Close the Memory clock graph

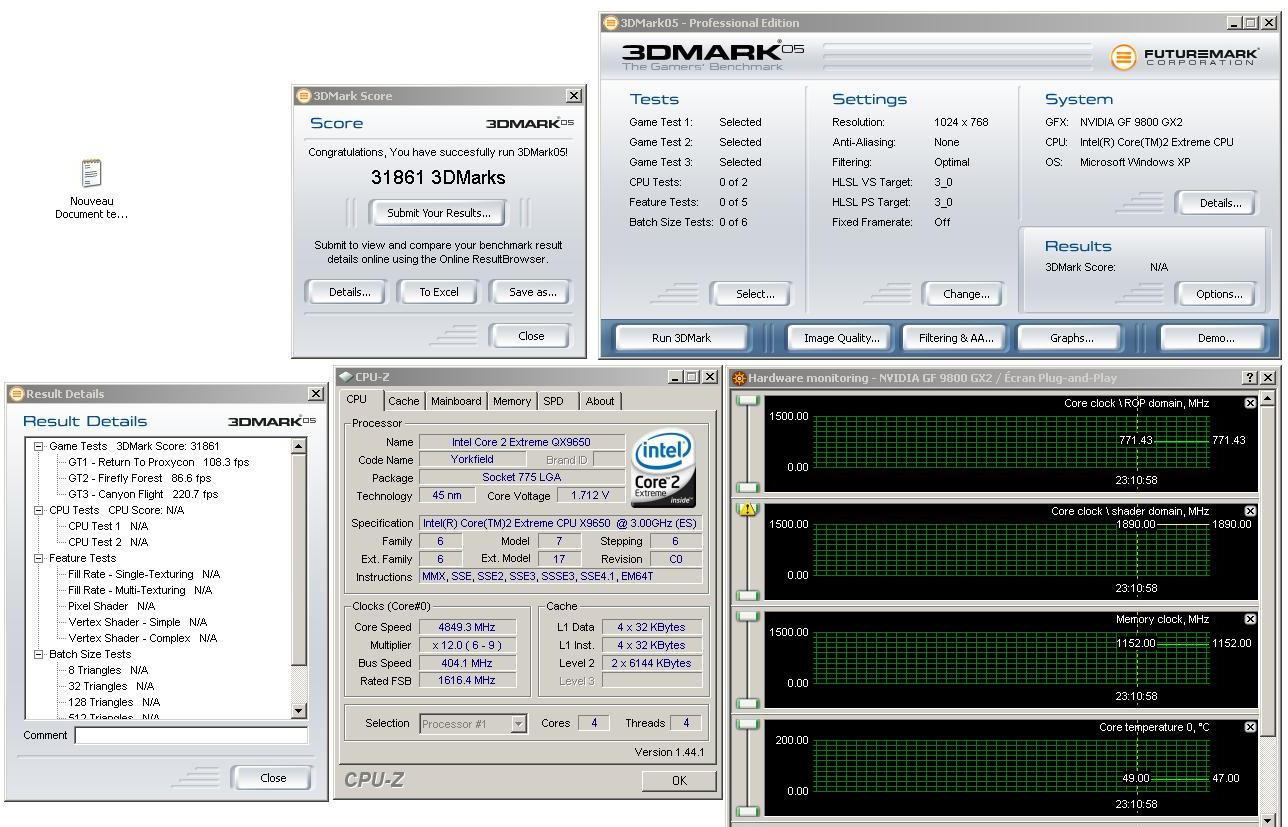[x=1250, y=619]
